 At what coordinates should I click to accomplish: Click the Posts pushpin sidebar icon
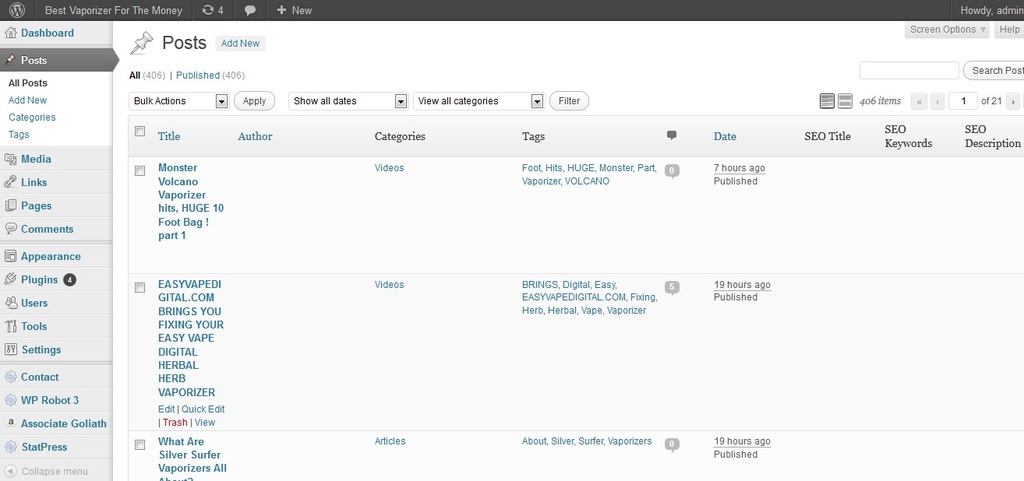(10, 60)
